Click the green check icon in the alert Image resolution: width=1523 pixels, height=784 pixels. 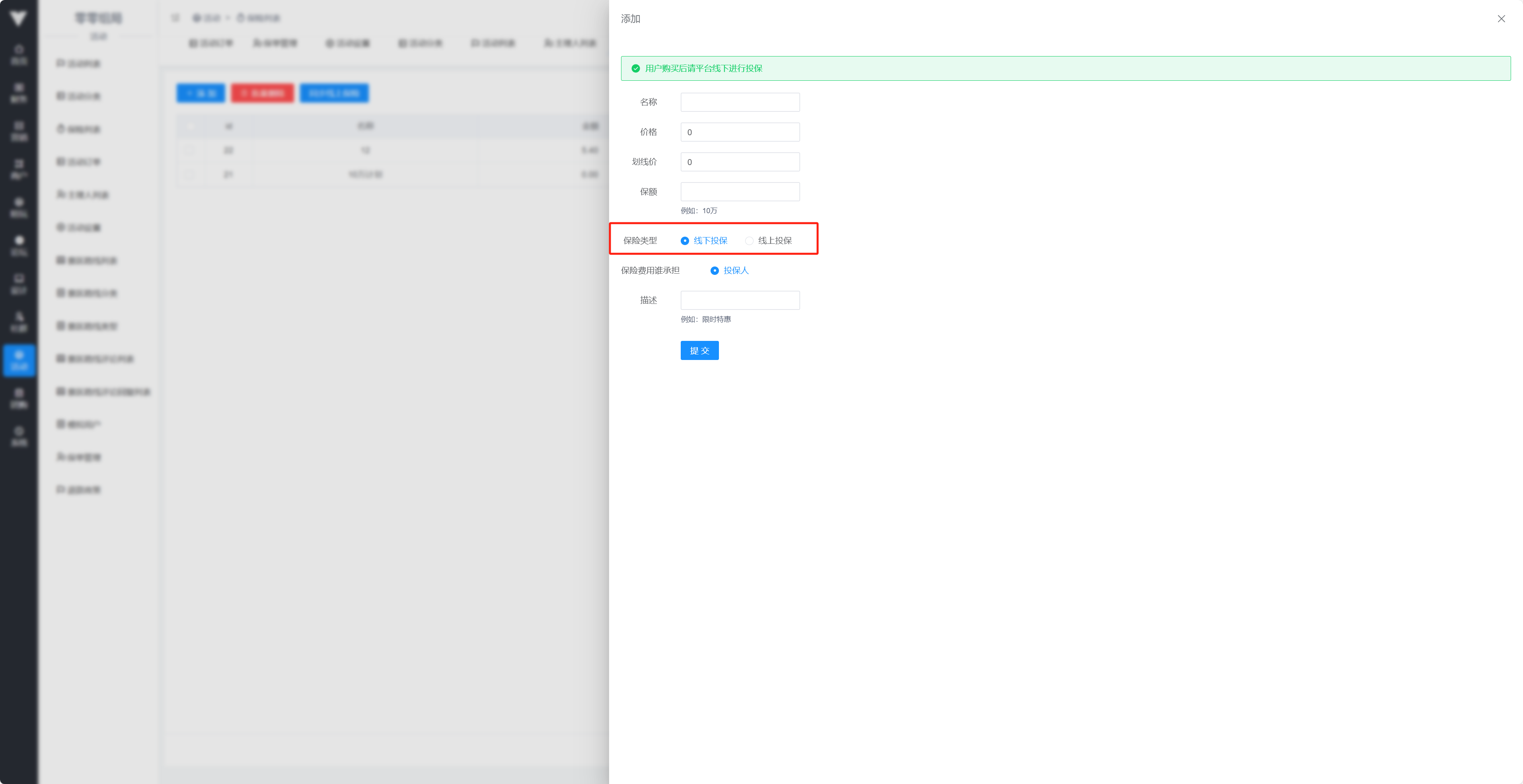pos(635,68)
